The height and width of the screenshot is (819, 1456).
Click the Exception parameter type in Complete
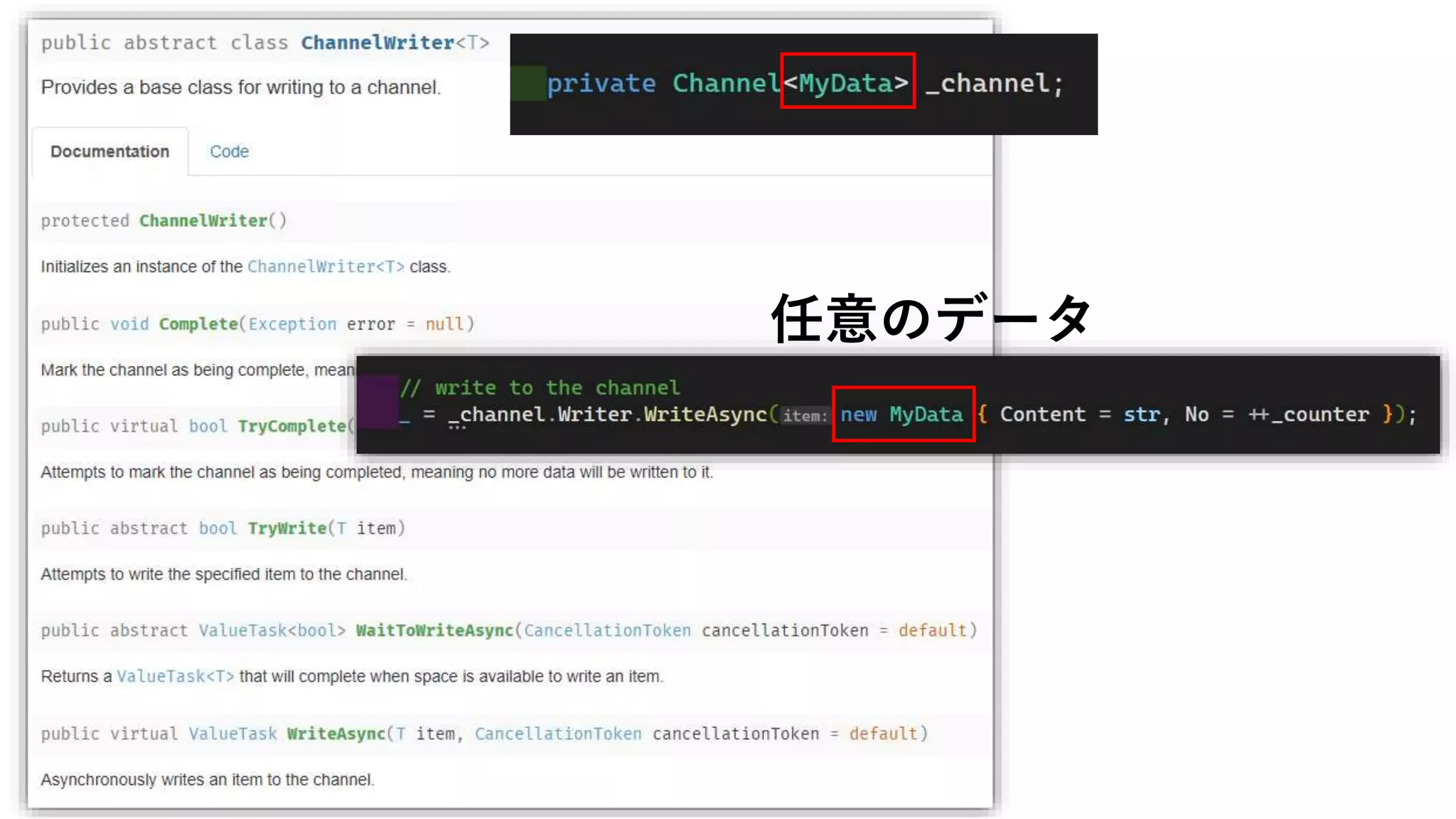tap(292, 324)
